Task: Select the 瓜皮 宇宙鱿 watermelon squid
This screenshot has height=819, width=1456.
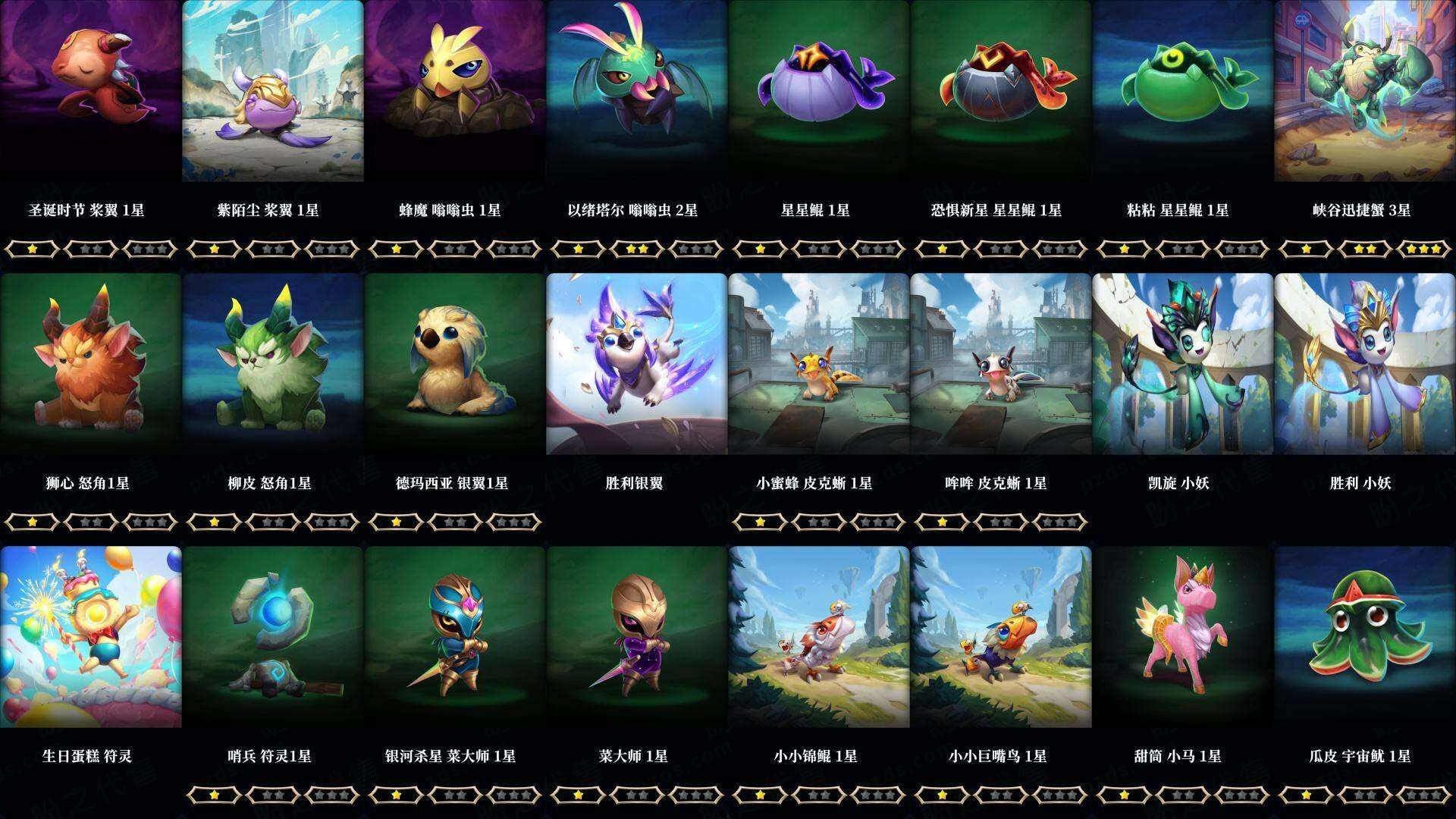Action: tap(1365, 637)
